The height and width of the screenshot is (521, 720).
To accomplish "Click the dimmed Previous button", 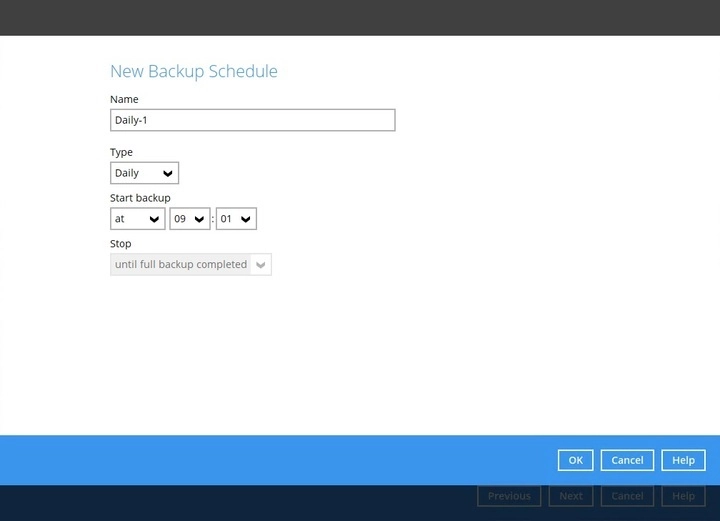I will [x=509, y=496].
